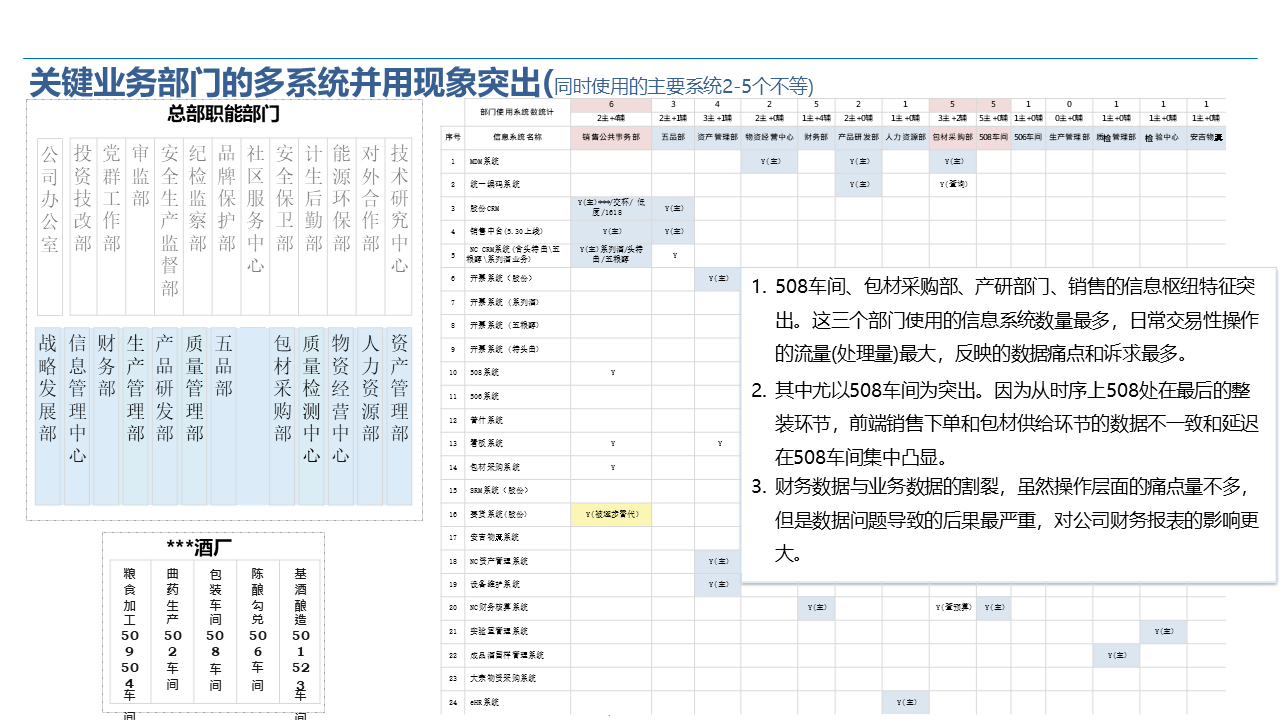Select the 审监部 department box
Viewport: 1280px width, 720px height.
[141, 226]
